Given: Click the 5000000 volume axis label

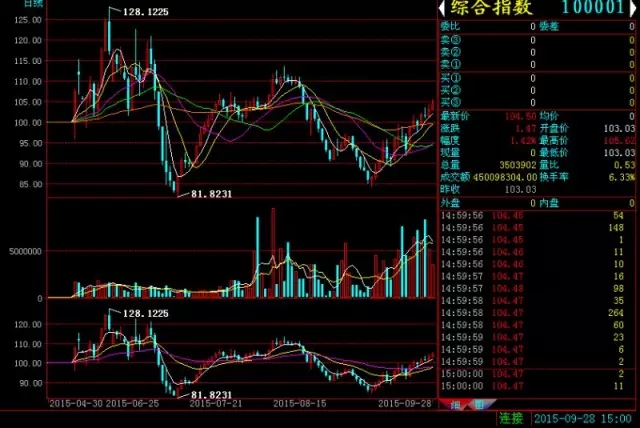Looking at the screenshot, I should tap(22, 251).
